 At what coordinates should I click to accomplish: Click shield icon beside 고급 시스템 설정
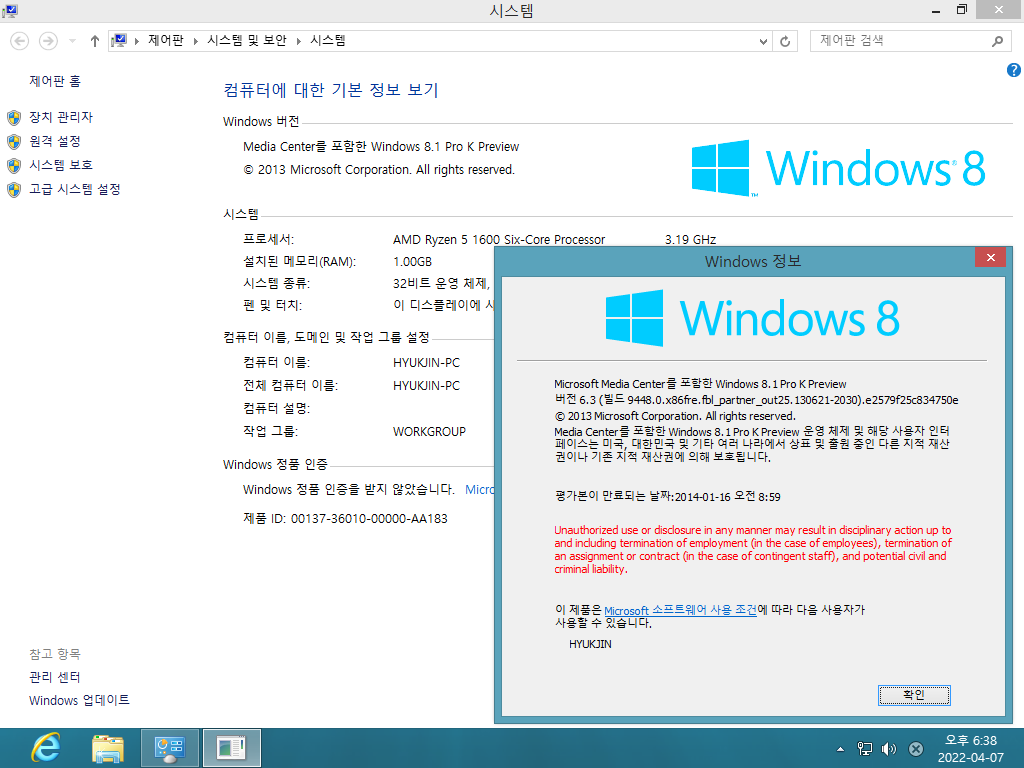(14, 190)
